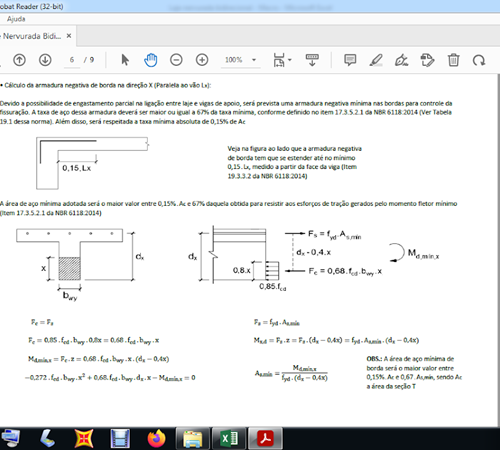Switch to the Nervurada Bidi... document tab

point(32,36)
